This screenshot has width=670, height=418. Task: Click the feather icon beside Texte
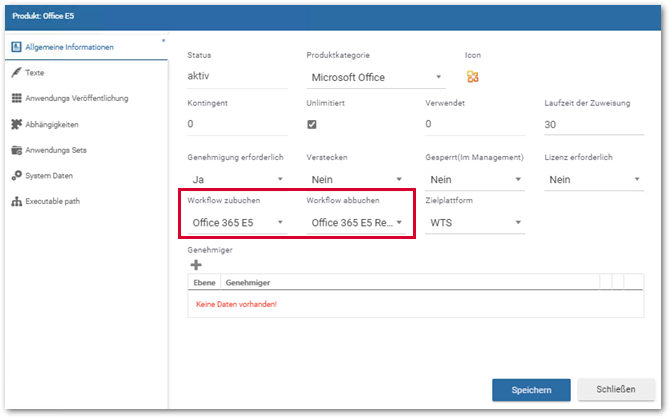16,72
